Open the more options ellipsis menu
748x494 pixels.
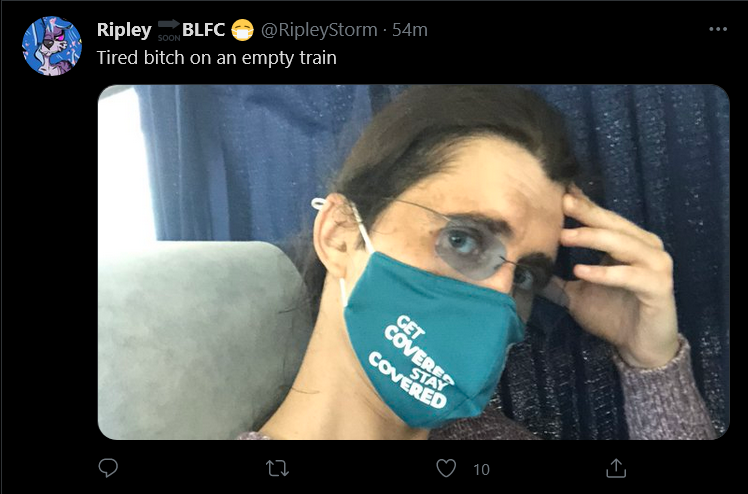717,29
